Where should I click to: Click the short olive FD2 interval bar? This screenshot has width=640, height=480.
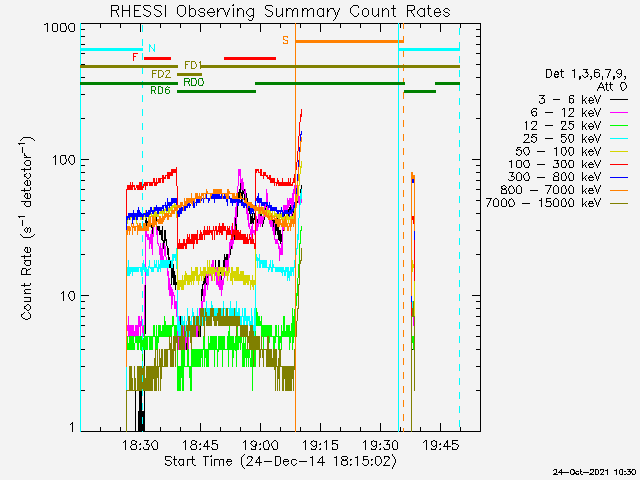click(x=189, y=75)
